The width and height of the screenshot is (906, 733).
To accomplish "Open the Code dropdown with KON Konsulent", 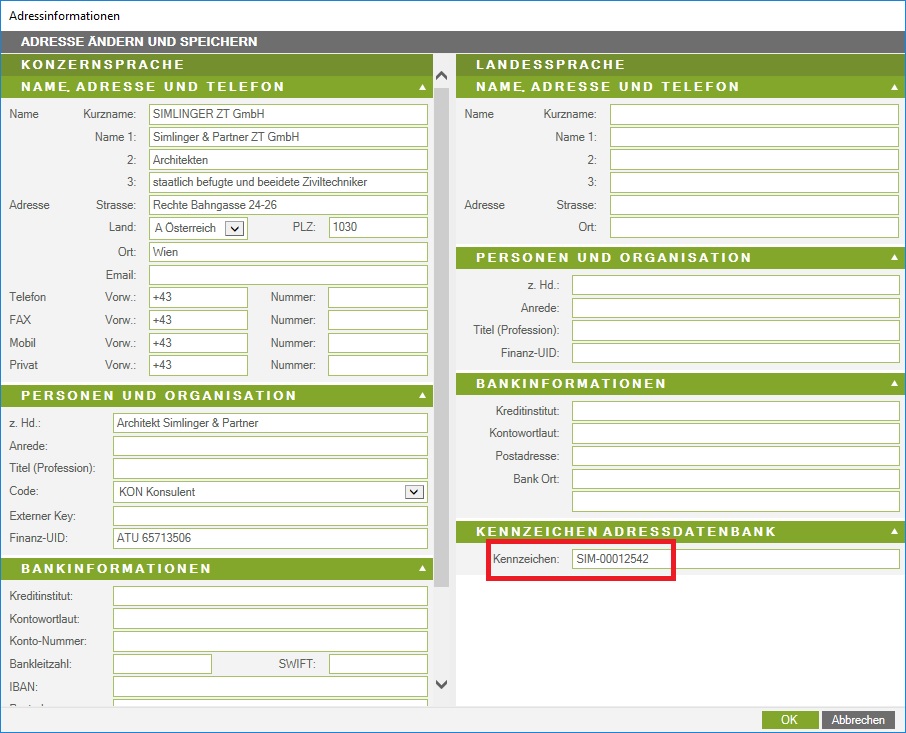I will [414, 492].
